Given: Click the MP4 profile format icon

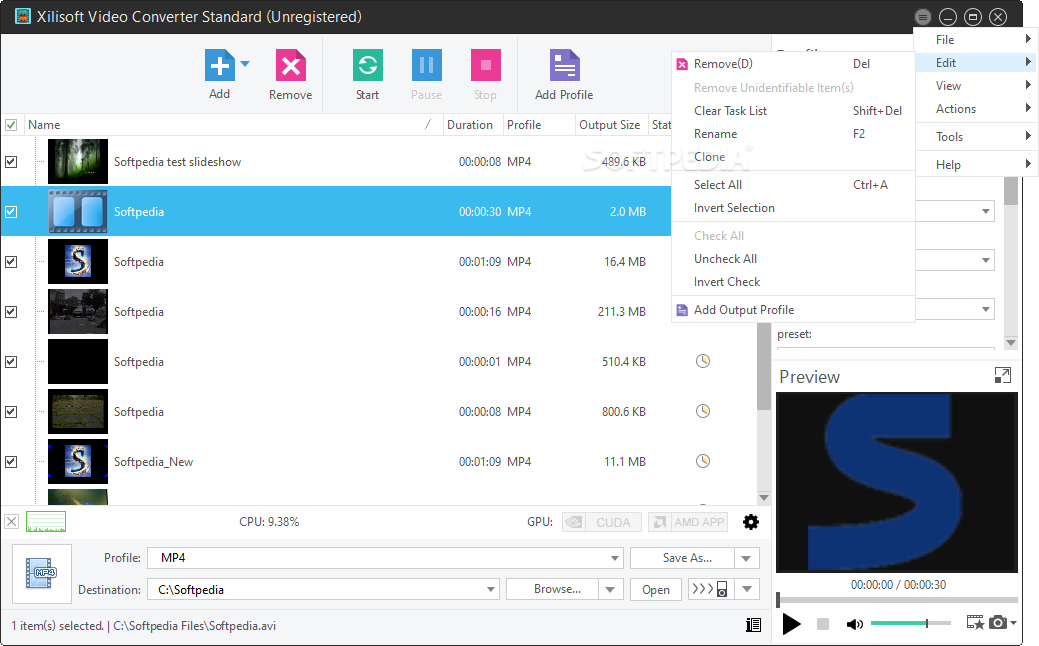Looking at the screenshot, I should click(42, 573).
